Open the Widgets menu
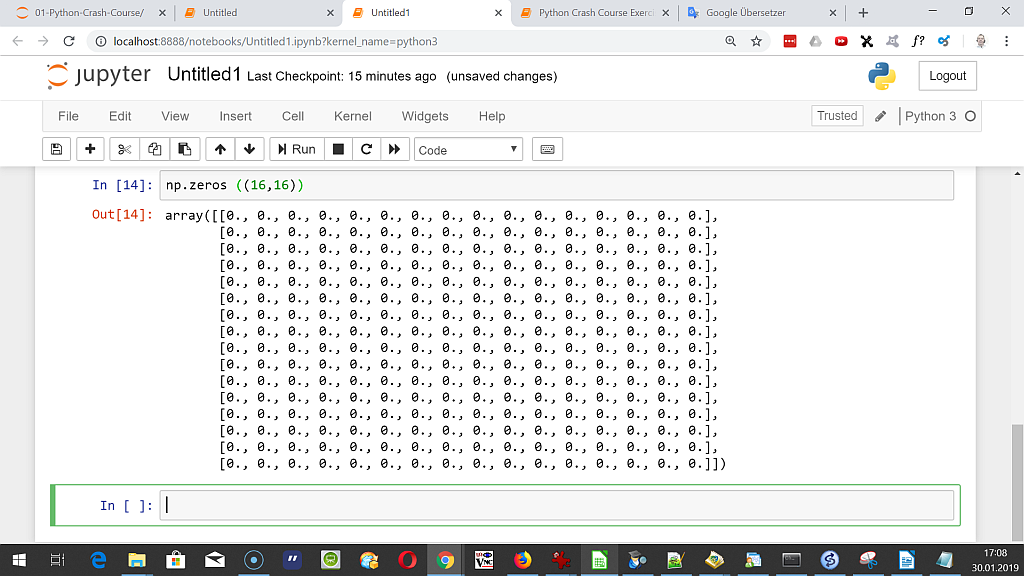 tap(425, 116)
